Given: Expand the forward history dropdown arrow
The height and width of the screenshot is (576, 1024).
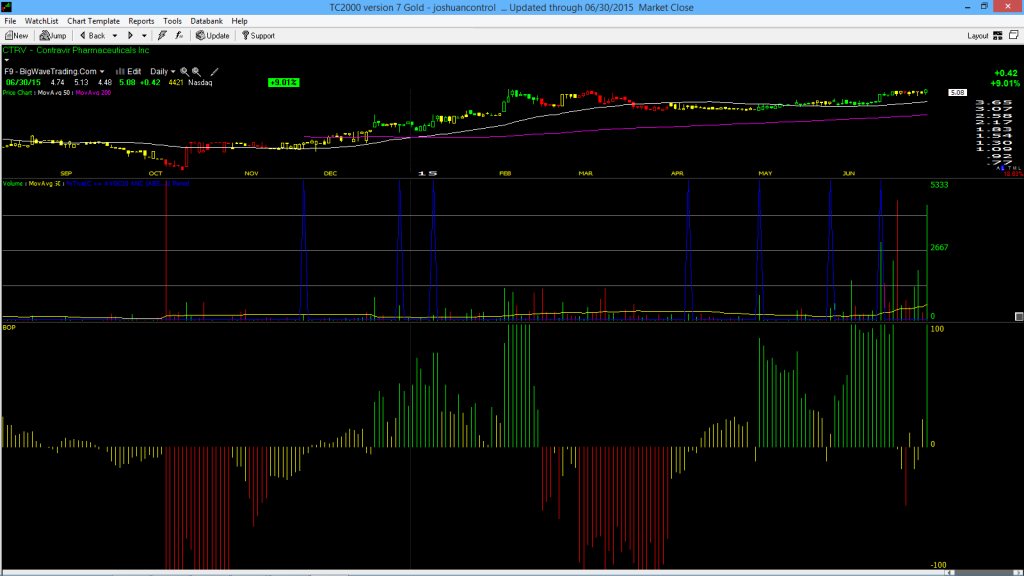Looking at the screenshot, I should tap(144, 36).
